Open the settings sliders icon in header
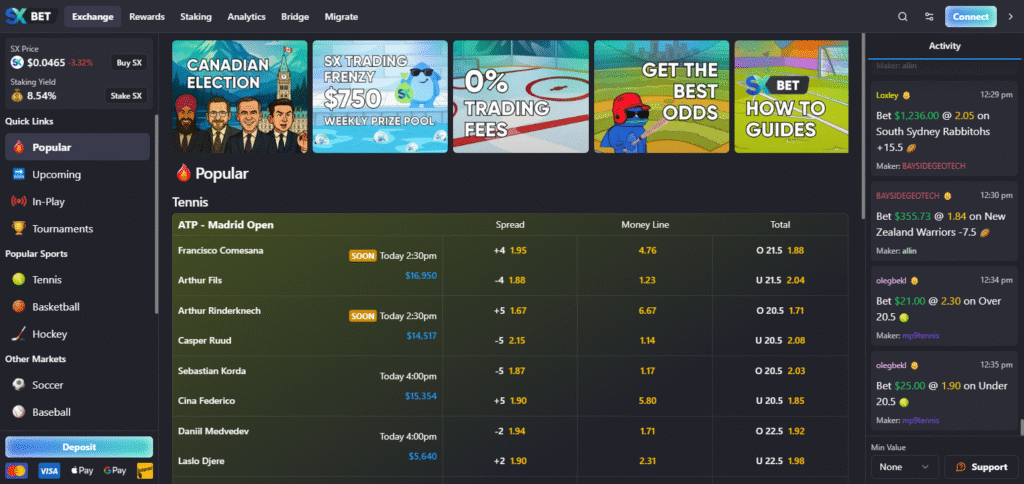Image resolution: width=1024 pixels, height=484 pixels. coord(929,17)
